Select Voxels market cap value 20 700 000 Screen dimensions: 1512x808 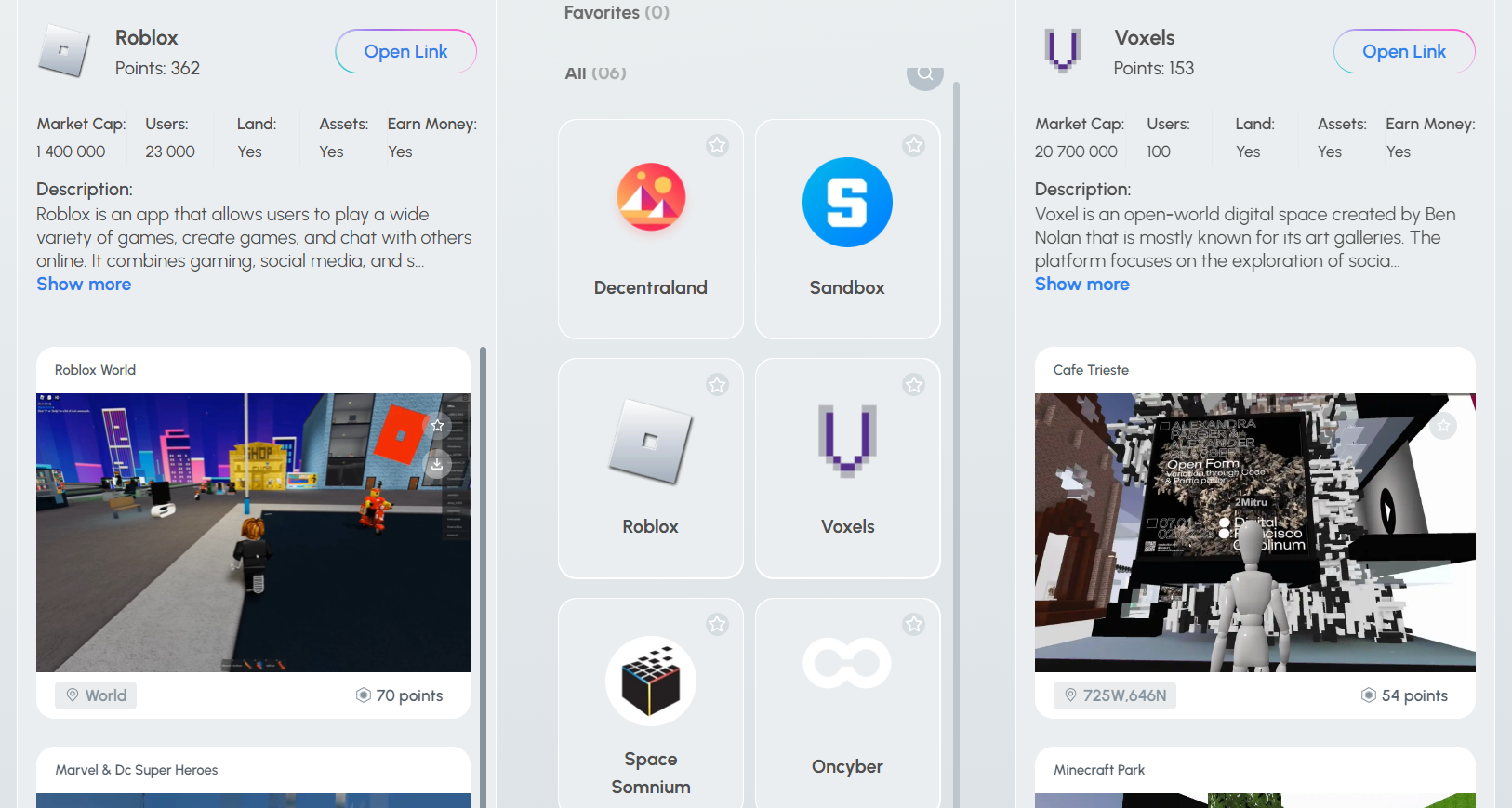pos(1076,152)
